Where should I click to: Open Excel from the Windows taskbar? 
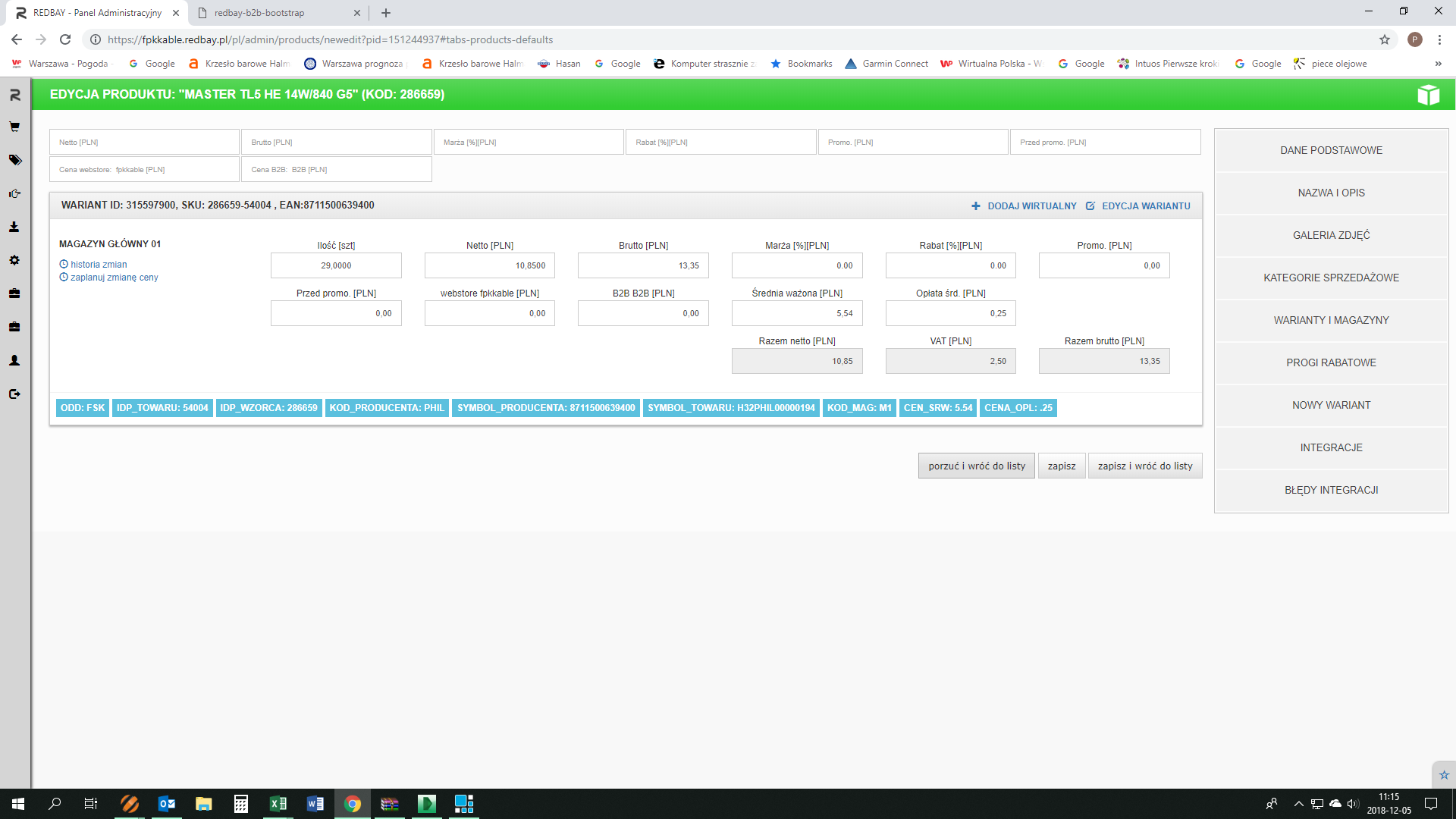point(278,804)
